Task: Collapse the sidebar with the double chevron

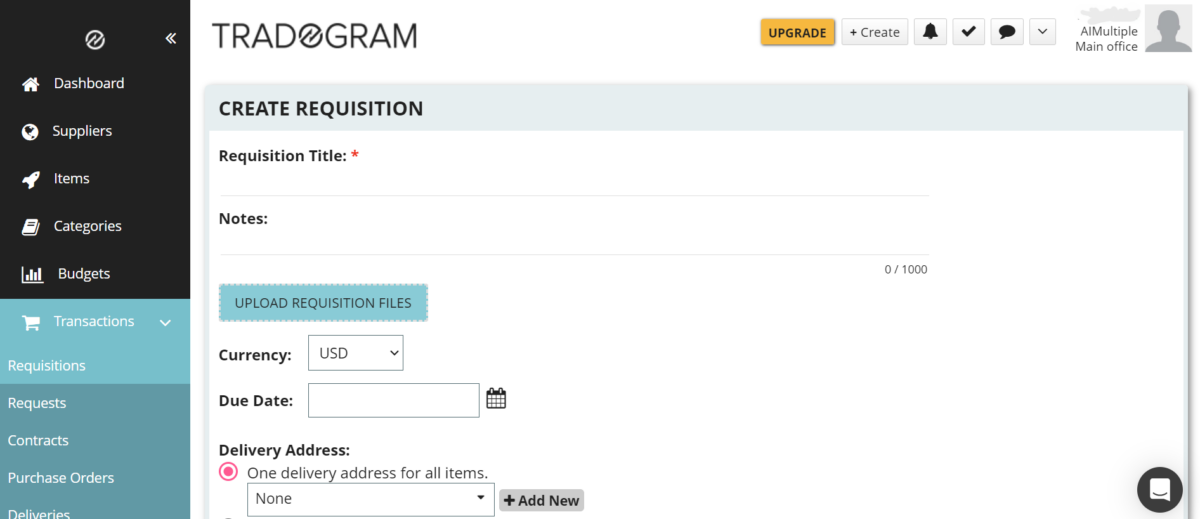Action: (170, 38)
